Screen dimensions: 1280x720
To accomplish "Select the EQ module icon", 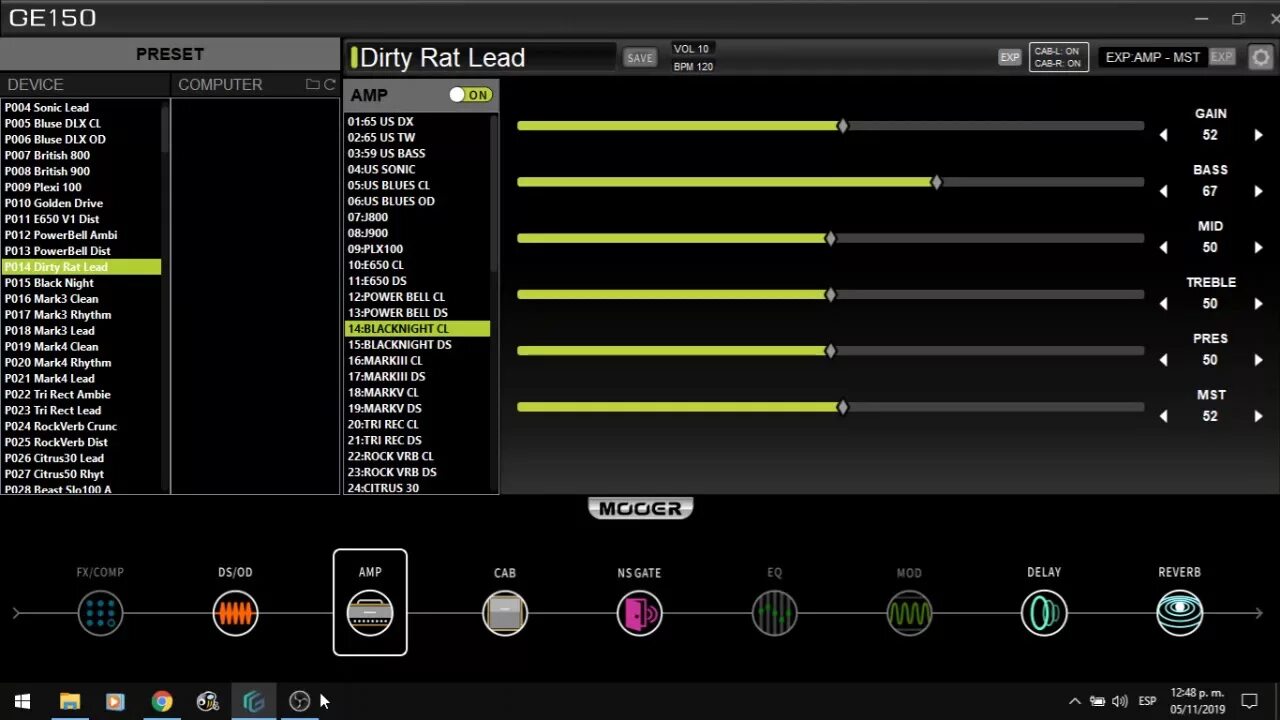I will (775, 613).
